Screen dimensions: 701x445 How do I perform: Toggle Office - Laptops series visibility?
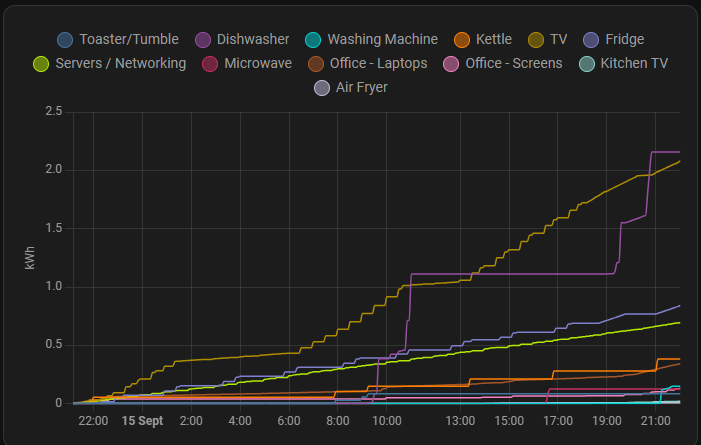[379, 64]
